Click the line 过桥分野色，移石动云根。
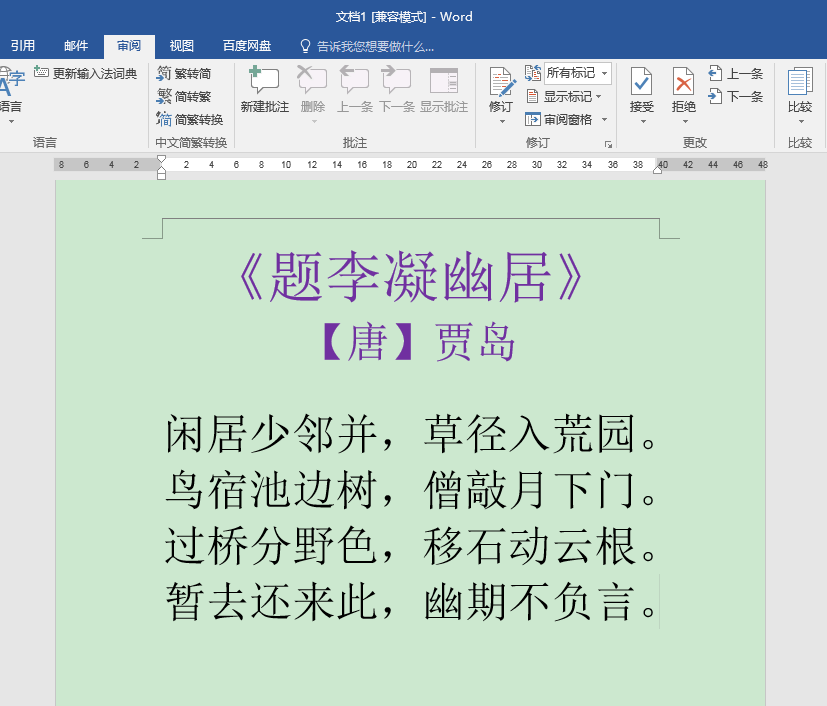 (411, 546)
